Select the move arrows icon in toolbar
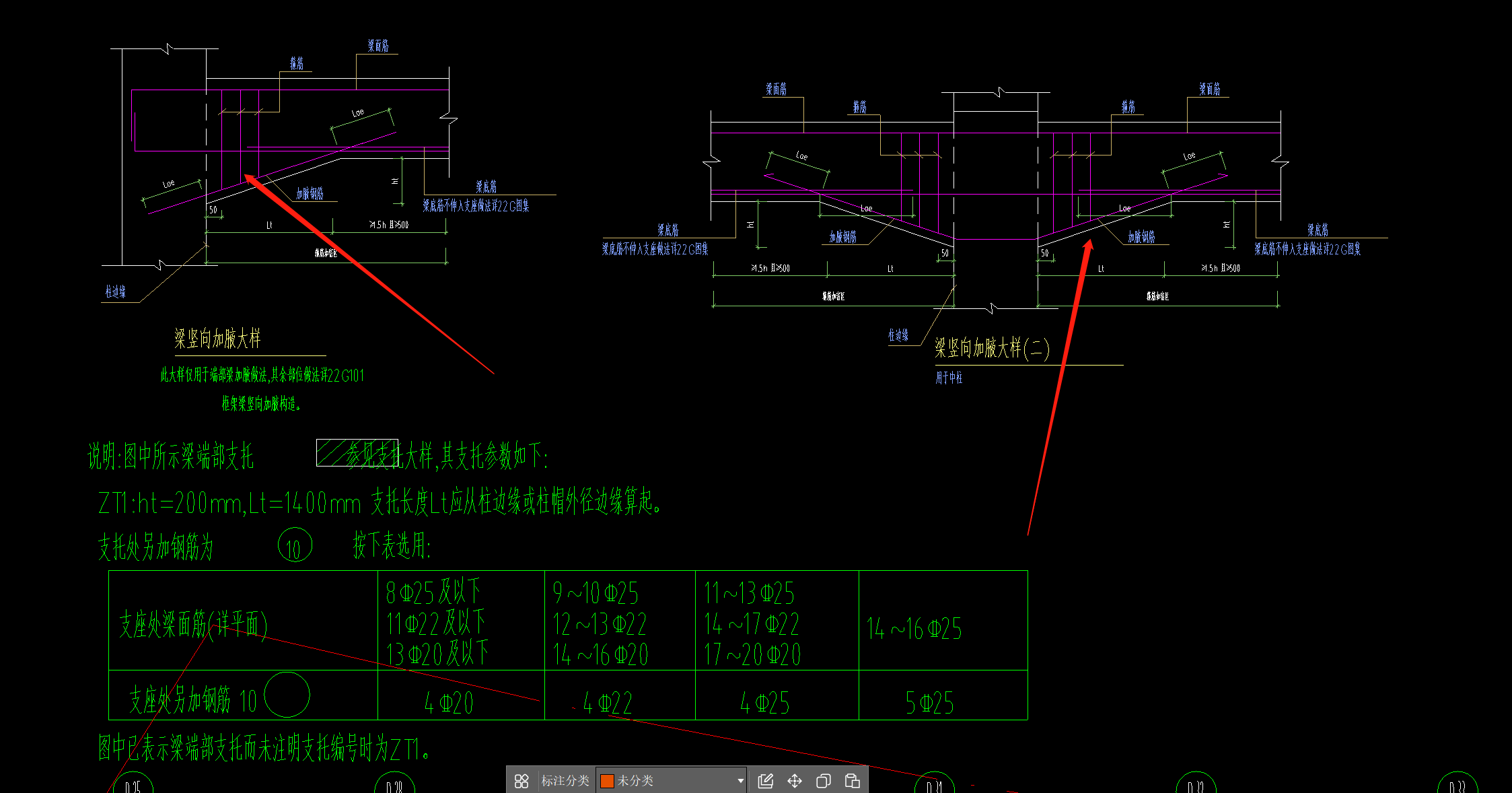This screenshot has width=1512, height=793. pos(795,781)
